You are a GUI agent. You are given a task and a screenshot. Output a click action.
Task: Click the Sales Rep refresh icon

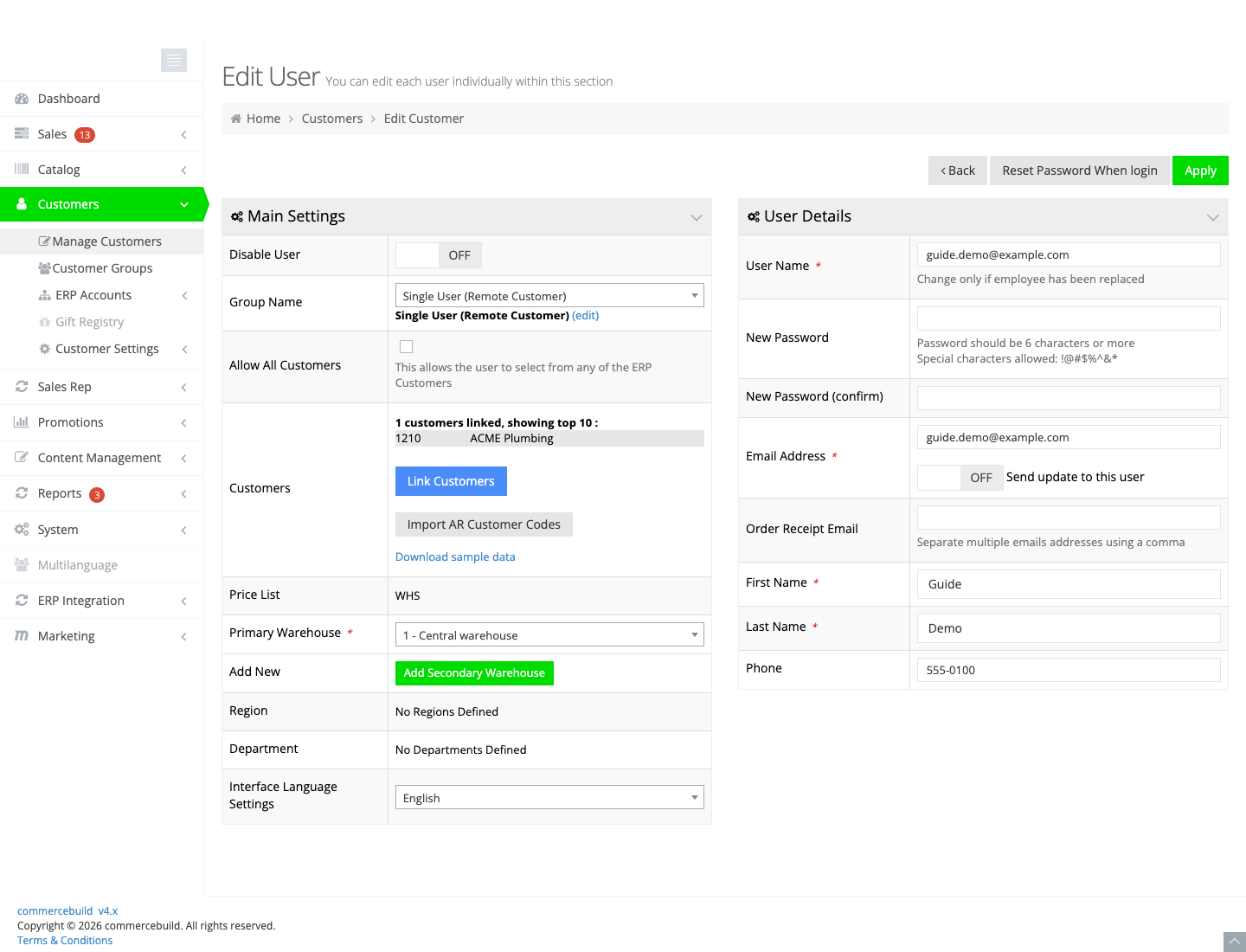coord(22,387)
